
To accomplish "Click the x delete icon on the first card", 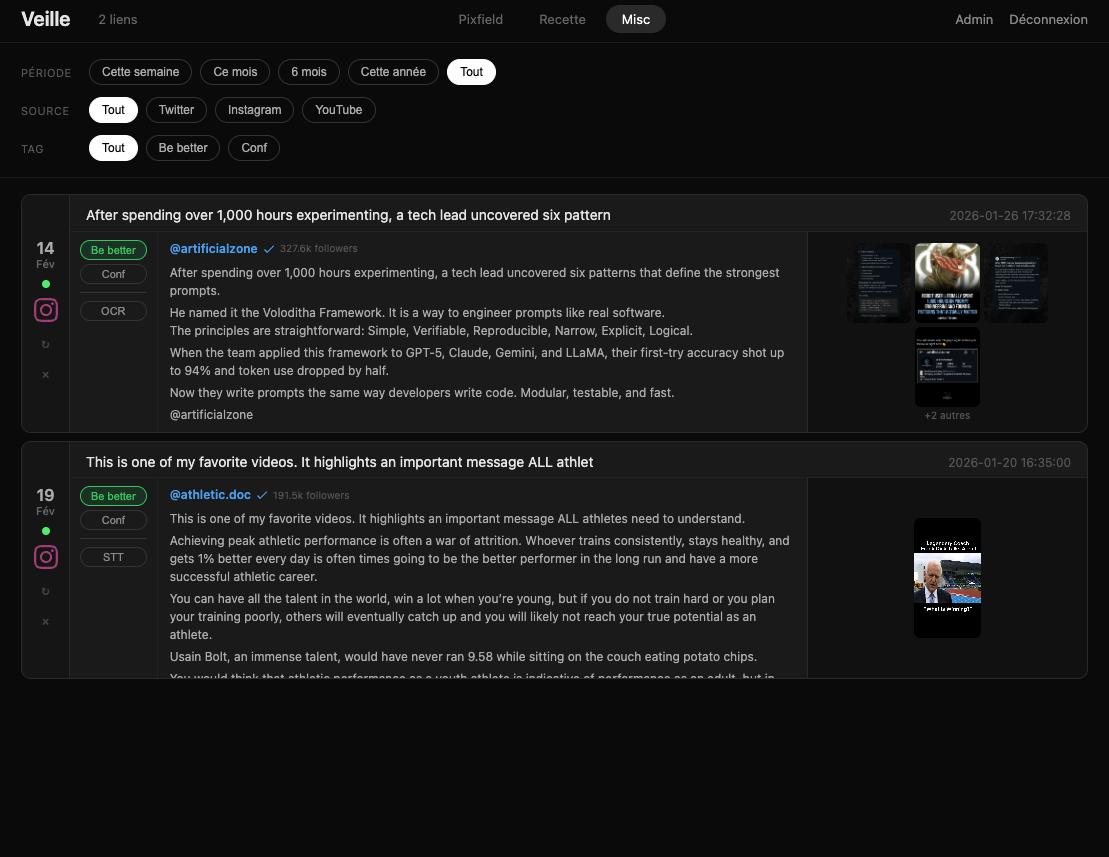I will 45,374.
